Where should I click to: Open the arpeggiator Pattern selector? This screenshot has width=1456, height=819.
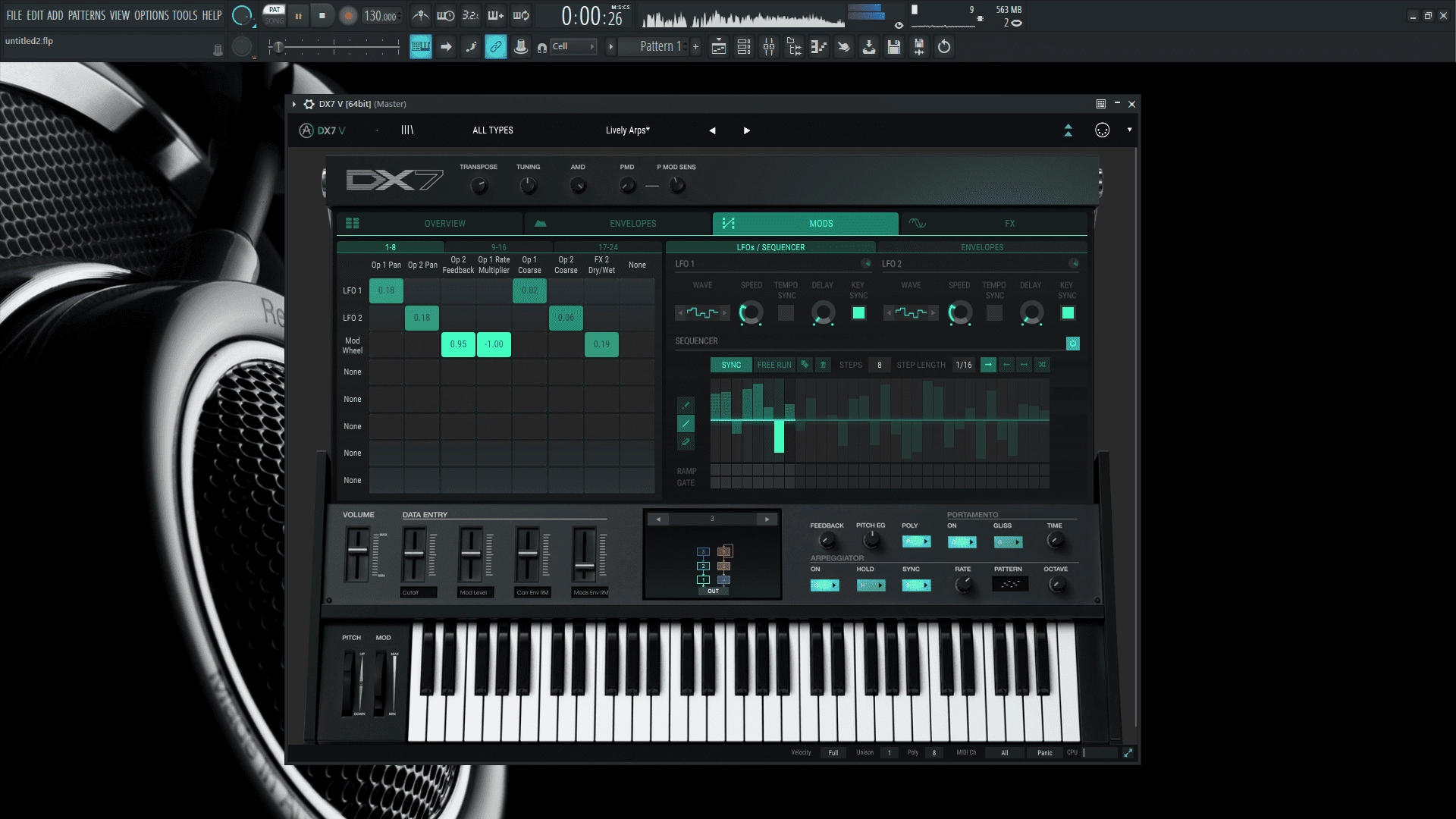coord(1010,584)
